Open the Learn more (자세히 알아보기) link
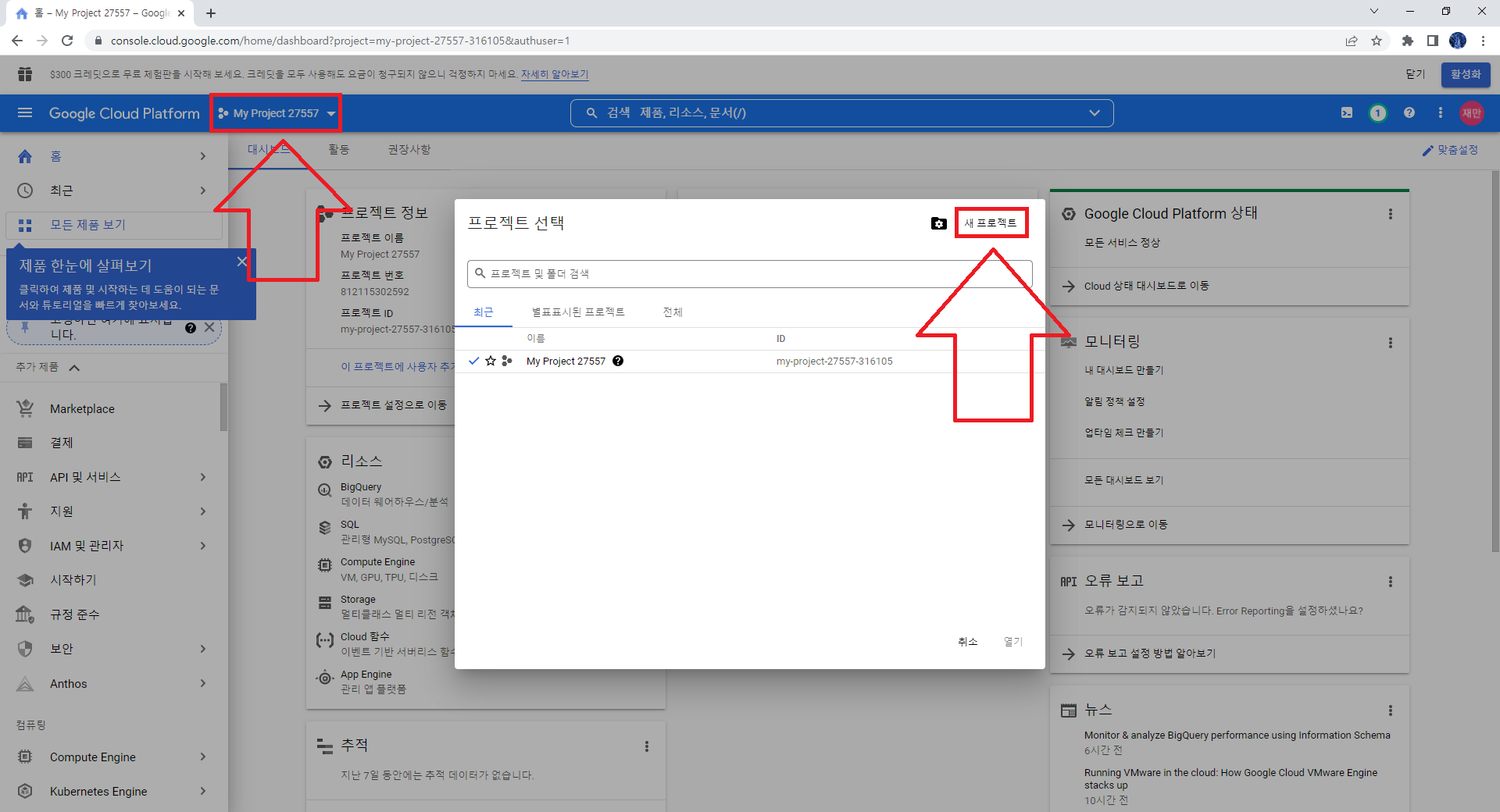 coord(555,74)
